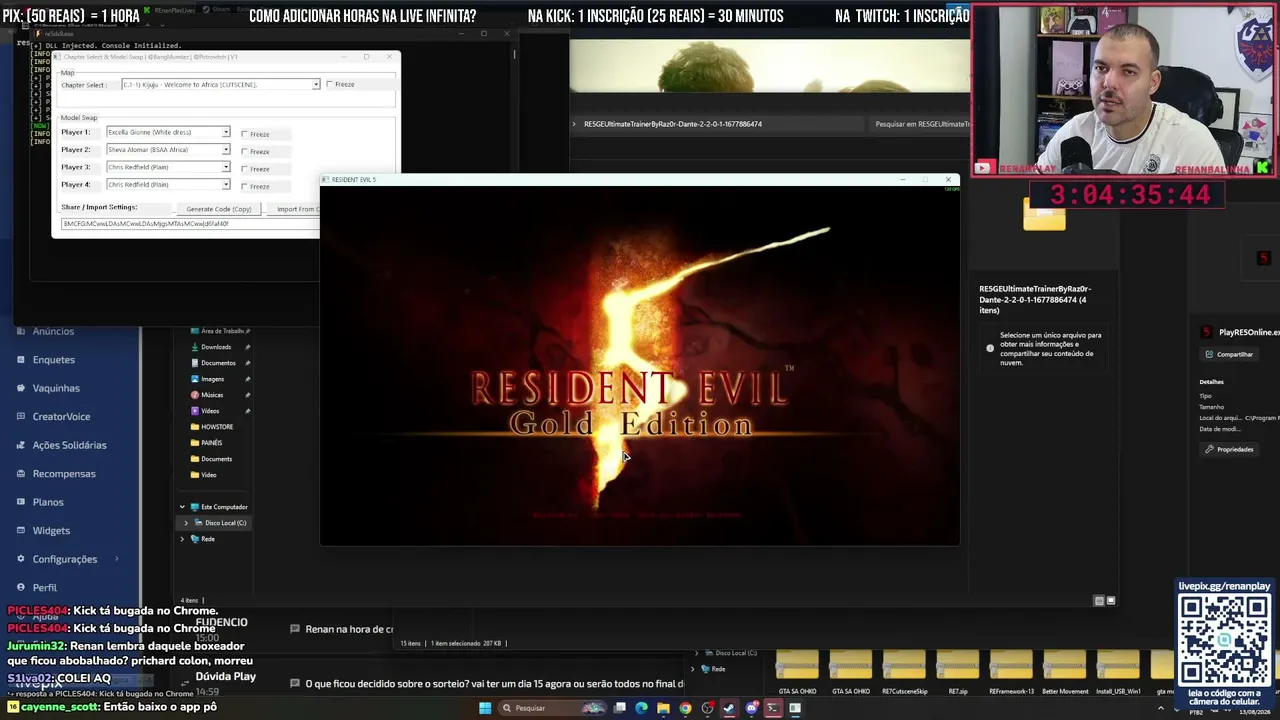Expand the Disco Local (C:) node
The height and width of the screenshot is (720, 1280).
(186, 523)
